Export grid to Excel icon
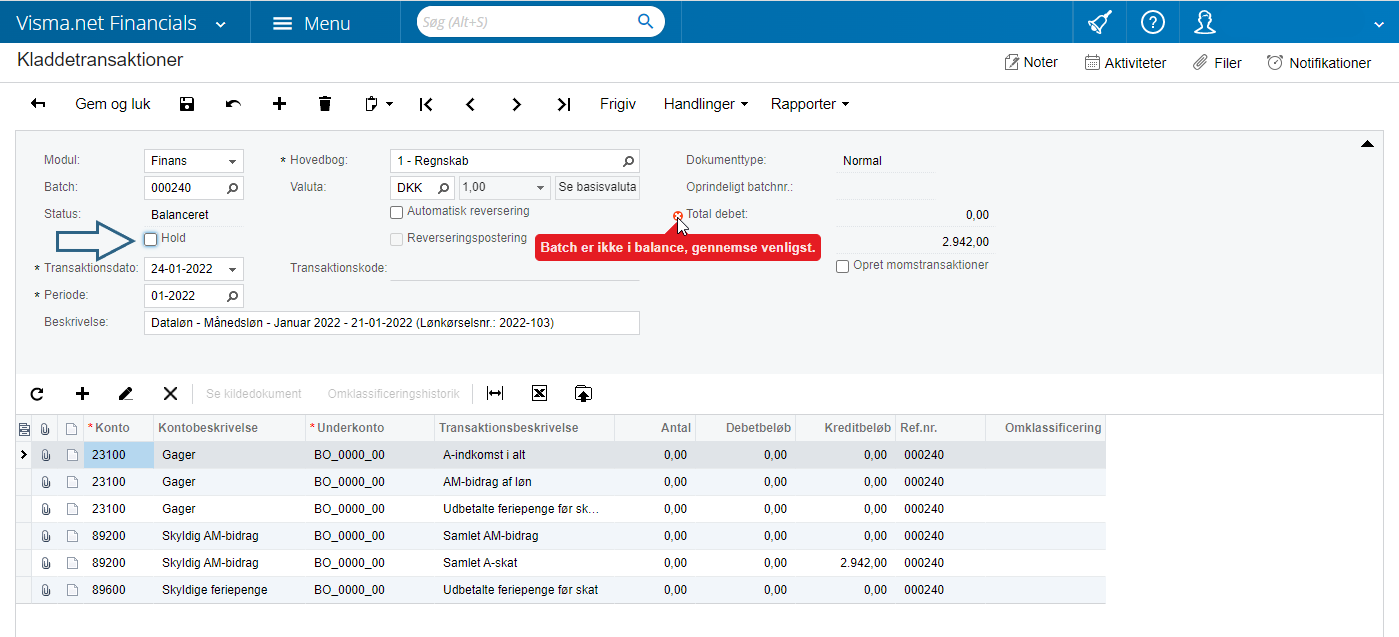 pyautogui.click(x=539, y=394)
